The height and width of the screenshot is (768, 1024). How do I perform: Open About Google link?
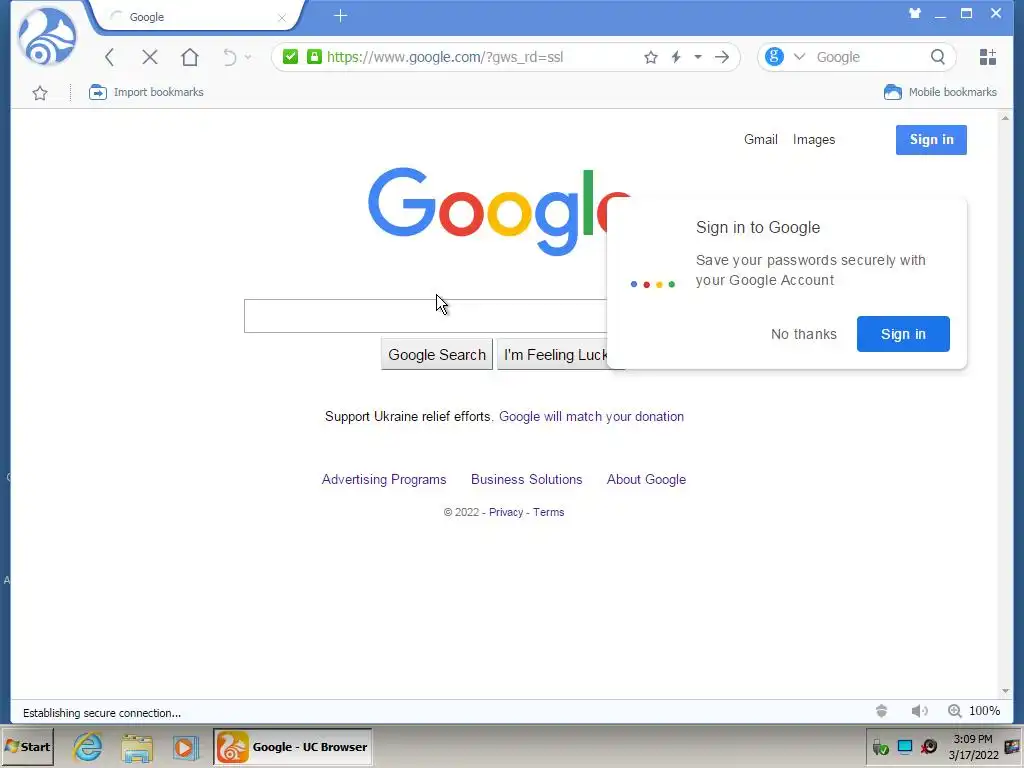(x=647, y=479)
